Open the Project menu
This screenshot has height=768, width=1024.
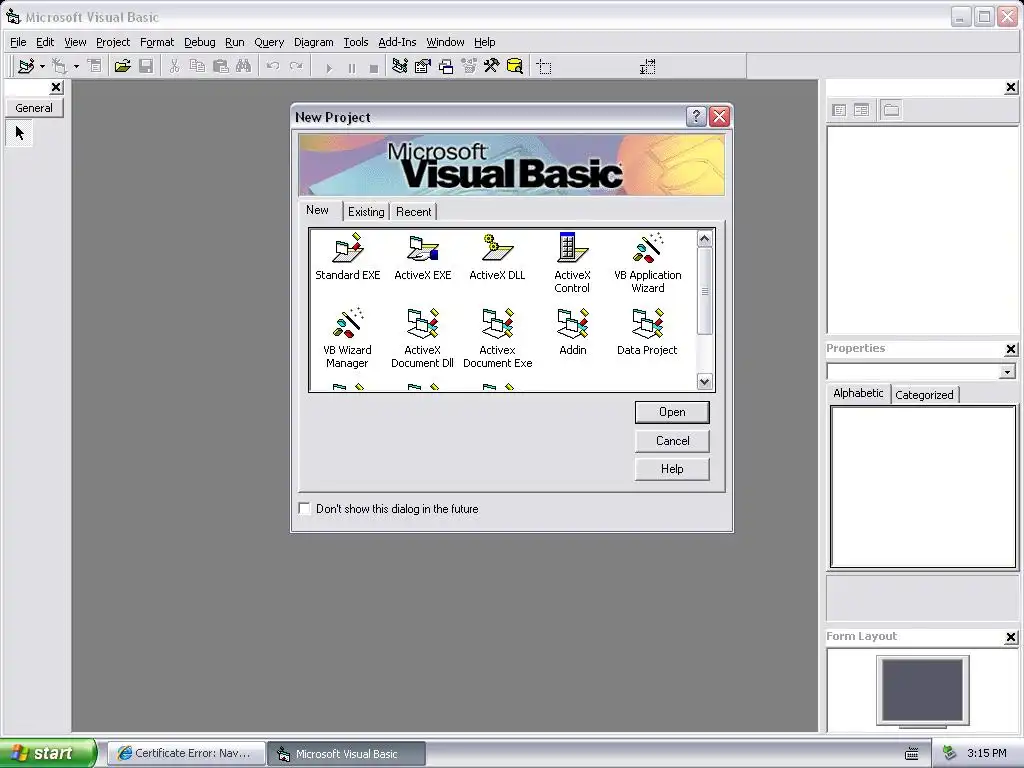point(113,42)
